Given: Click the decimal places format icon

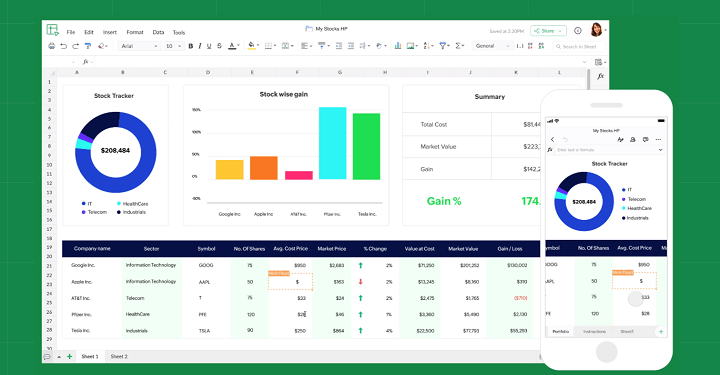Looking at the screenshot, I should coord(520,46).
